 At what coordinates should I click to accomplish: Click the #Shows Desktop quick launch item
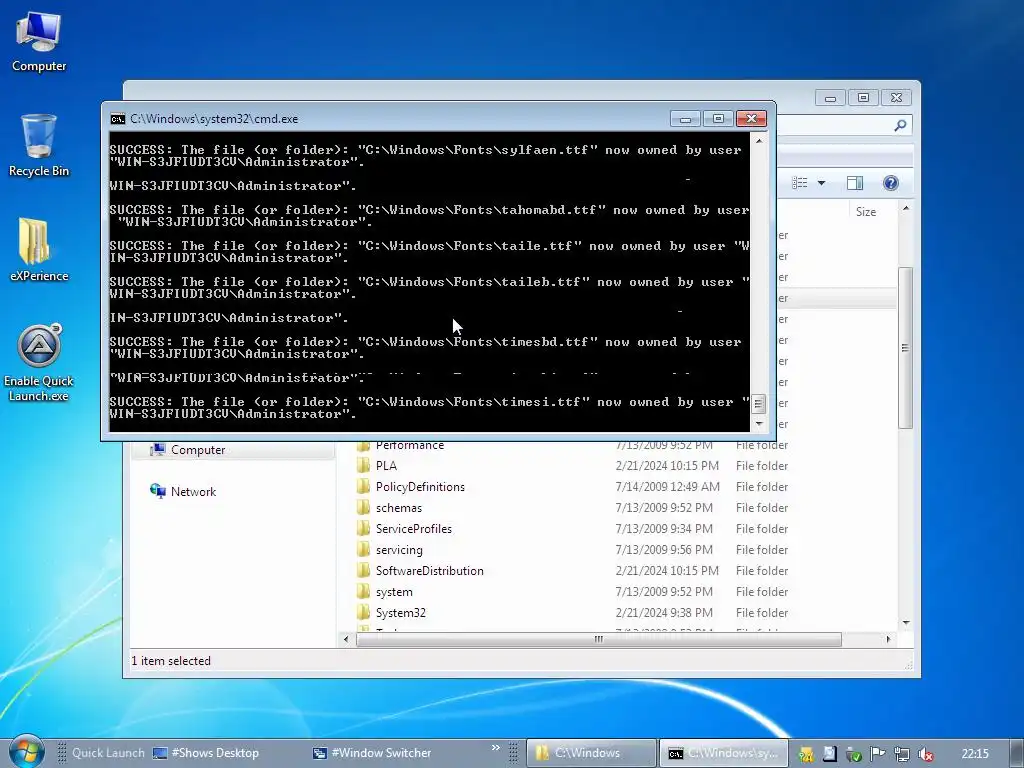pos(206,753)
